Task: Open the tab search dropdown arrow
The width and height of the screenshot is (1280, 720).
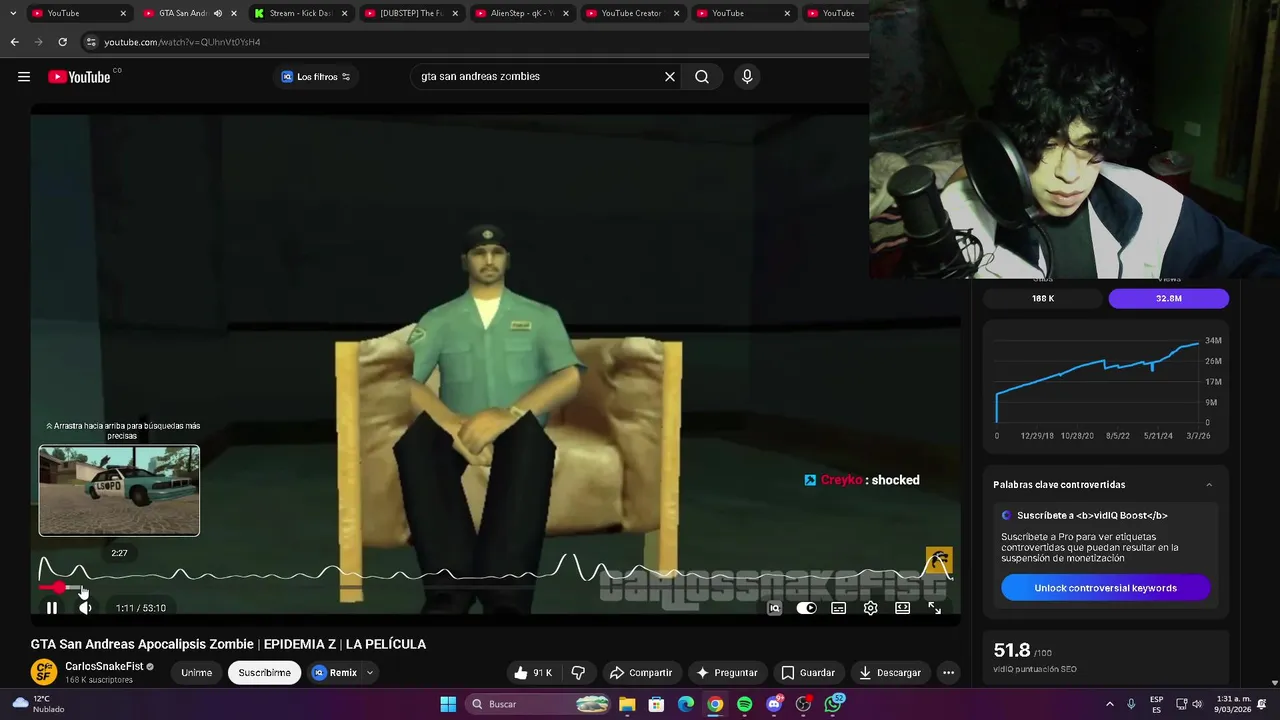Action: 12,13
